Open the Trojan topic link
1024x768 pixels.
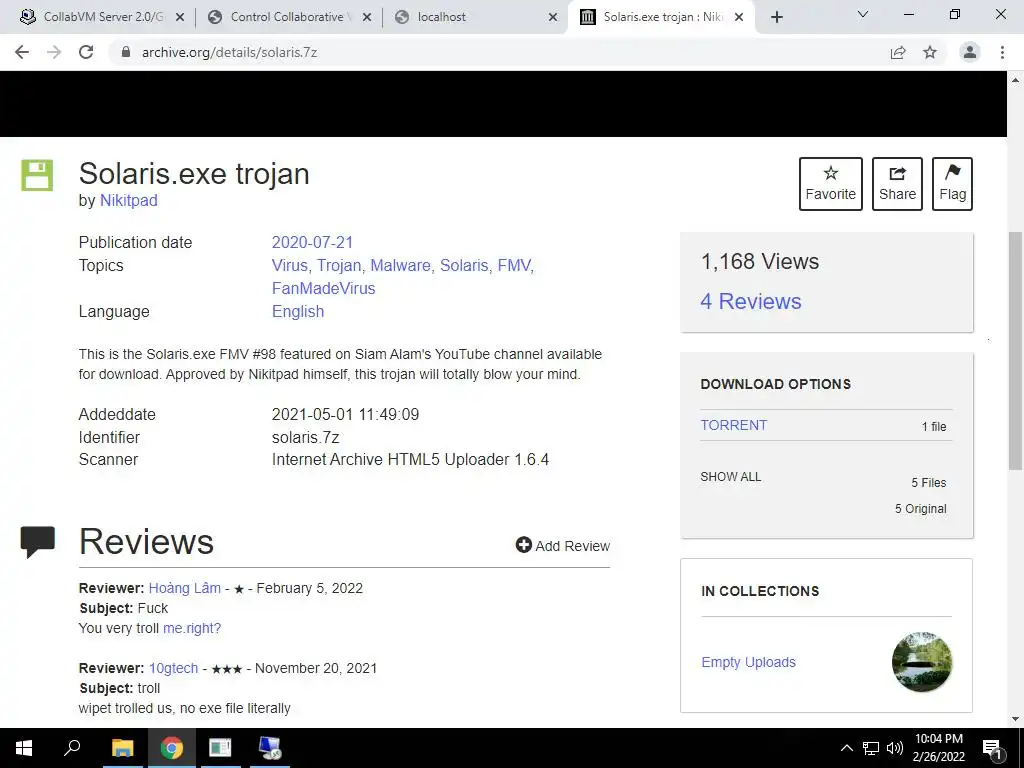339,265
